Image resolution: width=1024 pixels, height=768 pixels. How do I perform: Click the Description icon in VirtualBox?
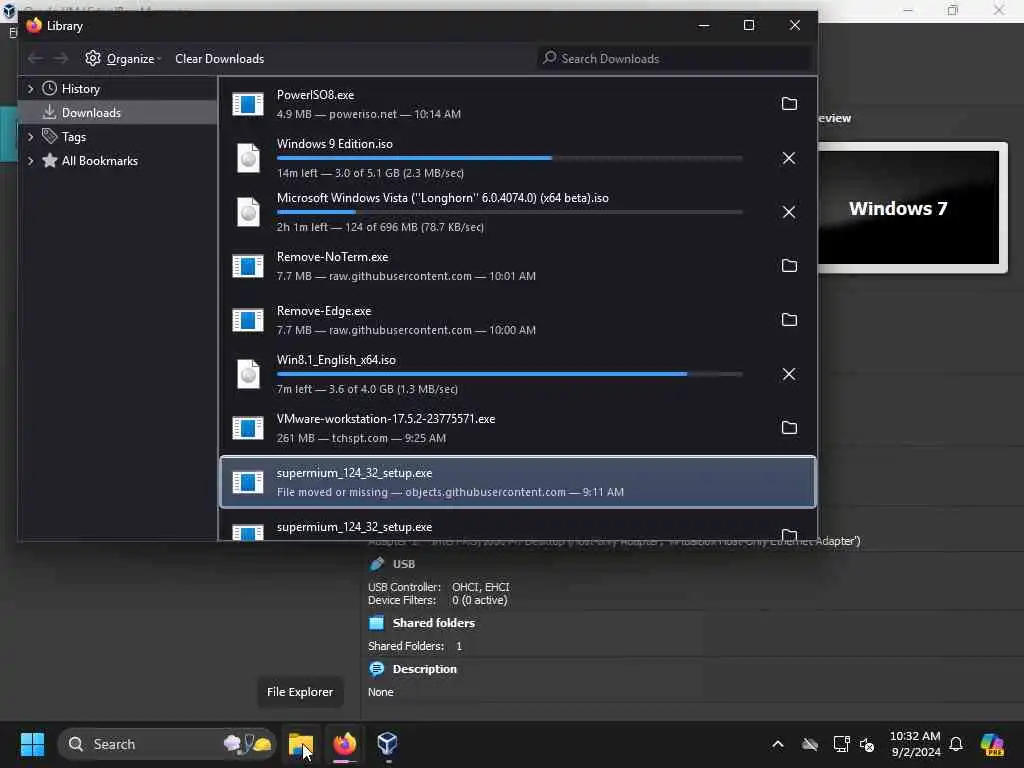377,669
